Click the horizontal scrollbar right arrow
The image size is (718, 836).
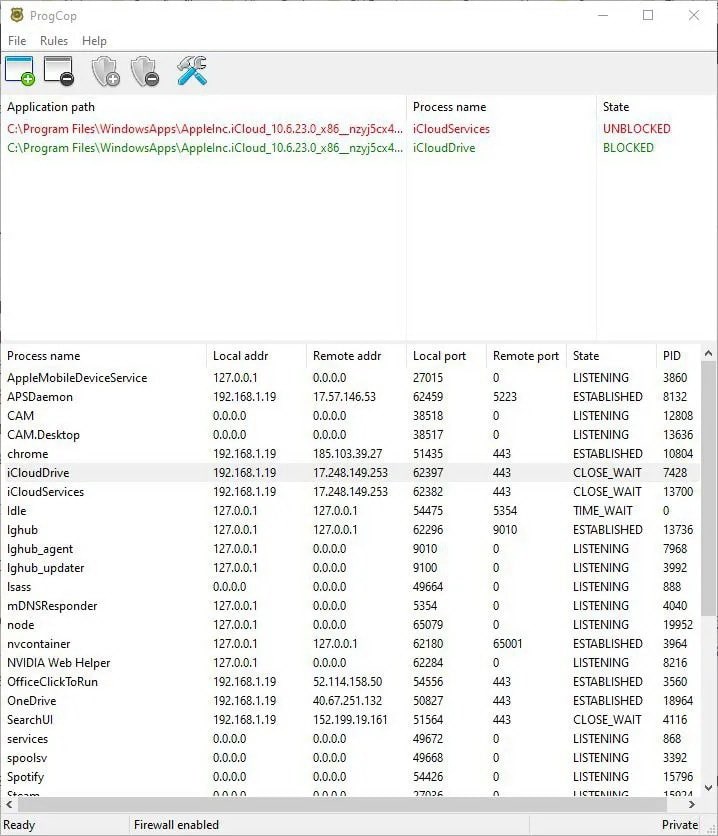(x=692, y=805)
